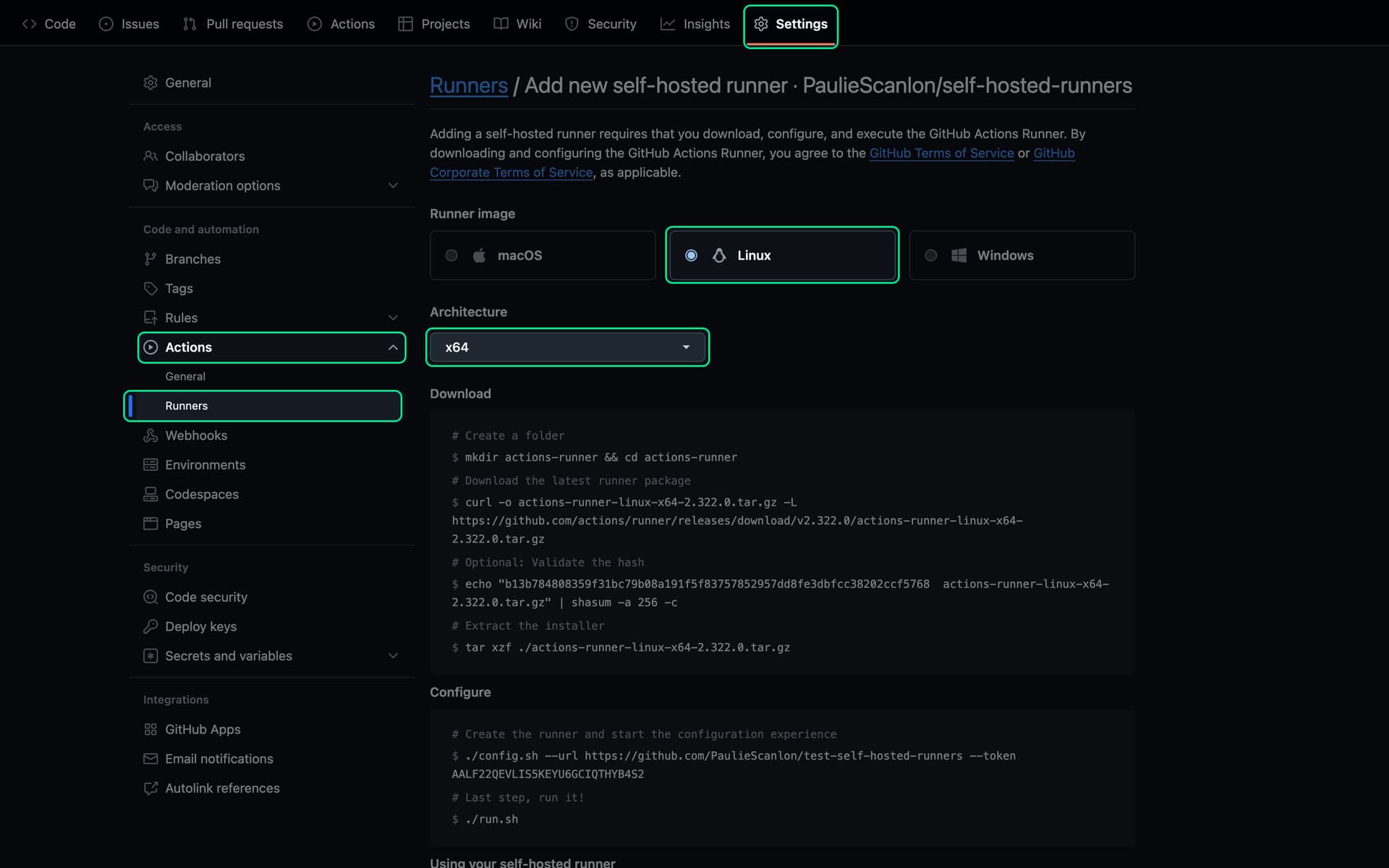Open the Settings tab
This screenshot has width=1389, height=868.
790,24
